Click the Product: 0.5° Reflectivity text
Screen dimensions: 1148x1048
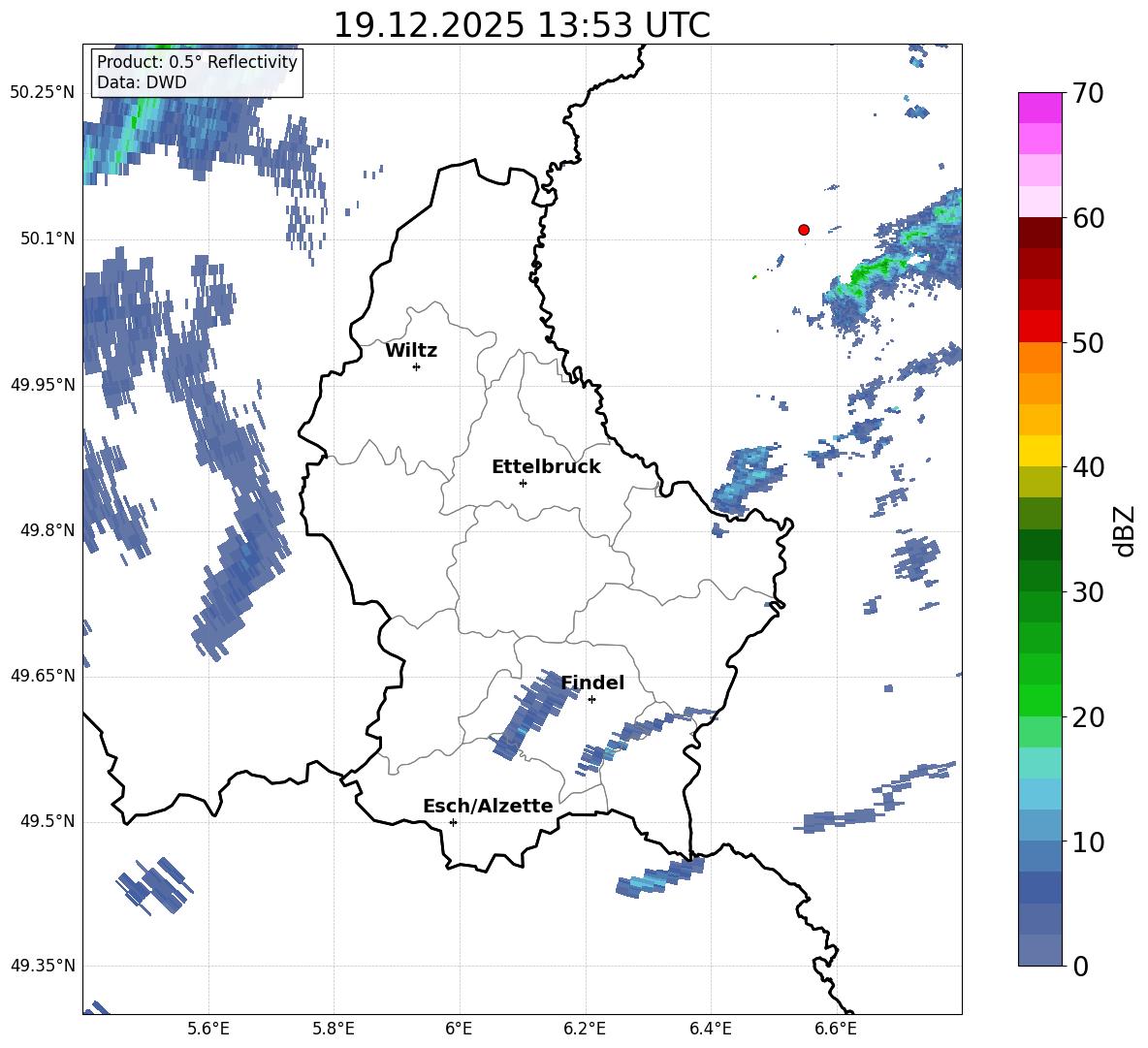pos(197,62)
